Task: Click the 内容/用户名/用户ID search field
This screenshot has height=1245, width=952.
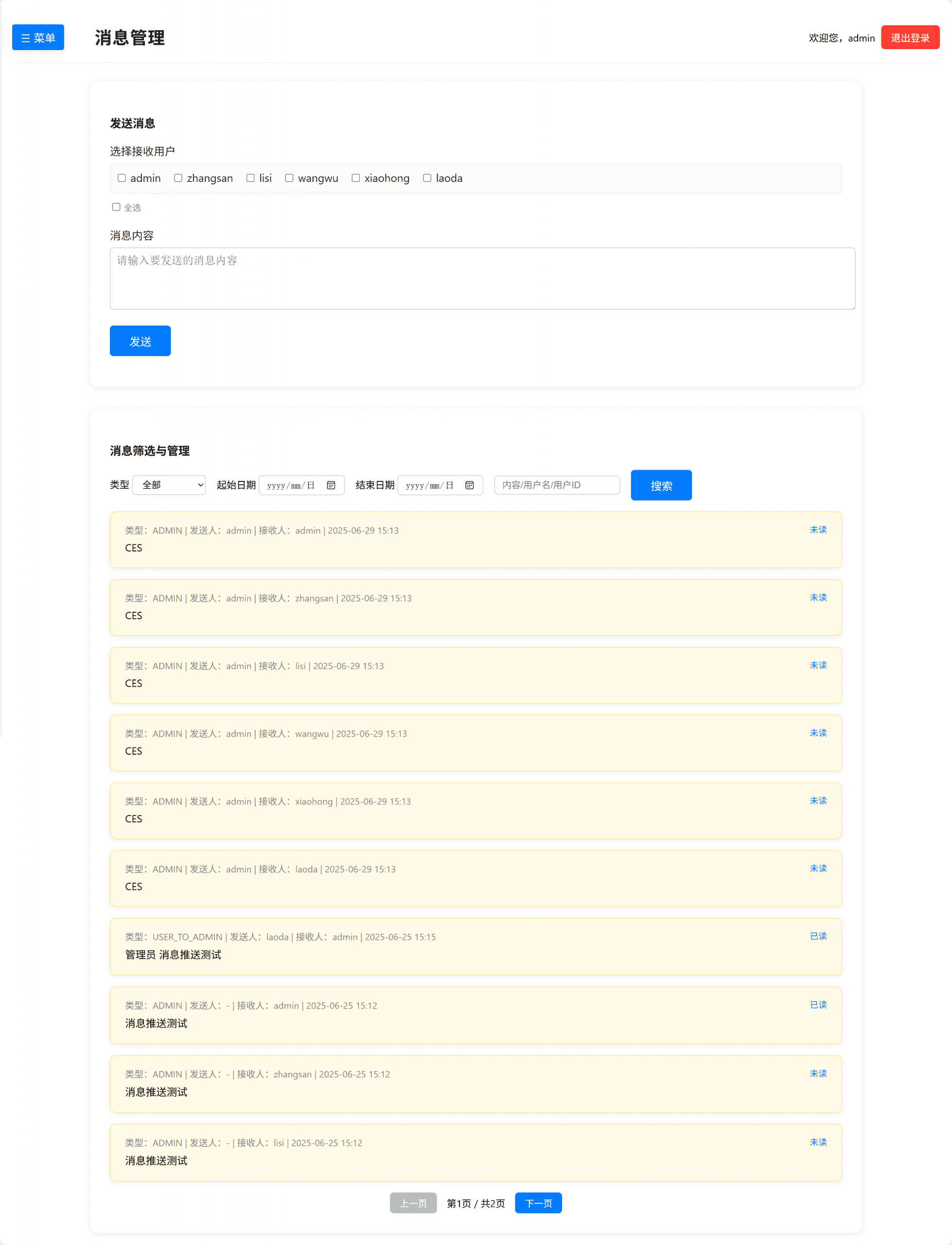Action: (556, 485)
